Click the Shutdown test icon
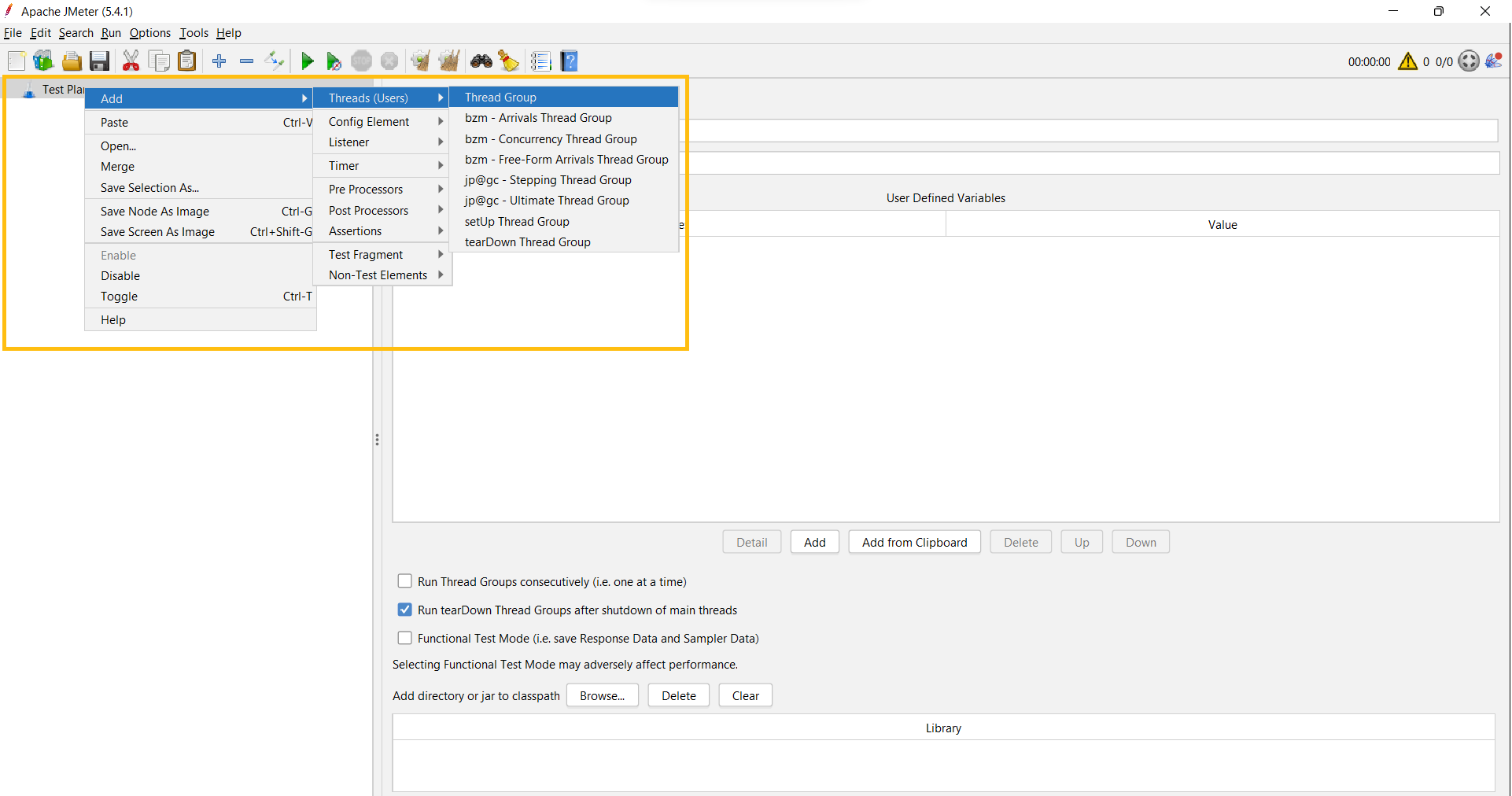The height and width of the screenshot is (796, 1512). (x=389, y=61)
